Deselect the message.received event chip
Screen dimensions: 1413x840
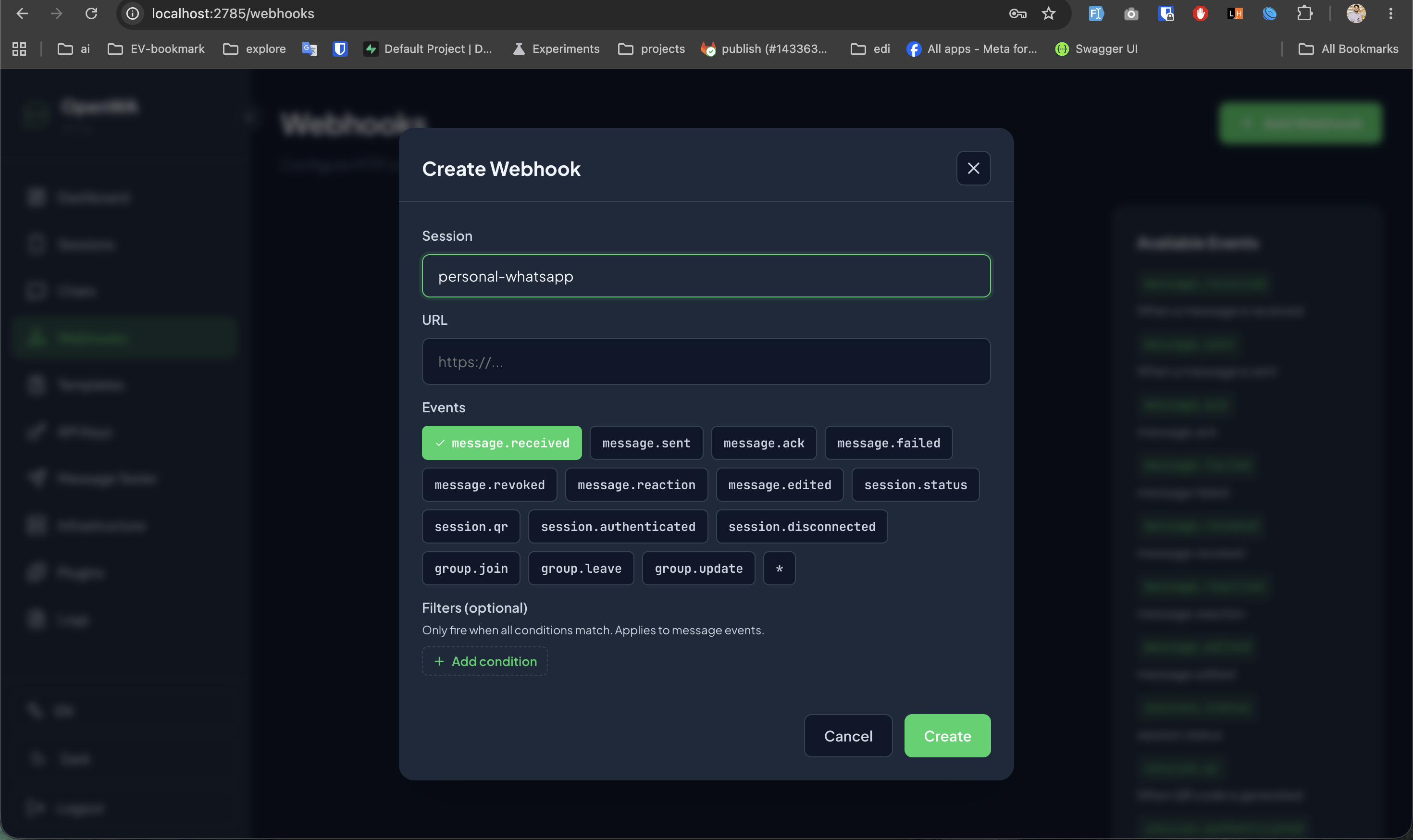click(x=502, y=443)
